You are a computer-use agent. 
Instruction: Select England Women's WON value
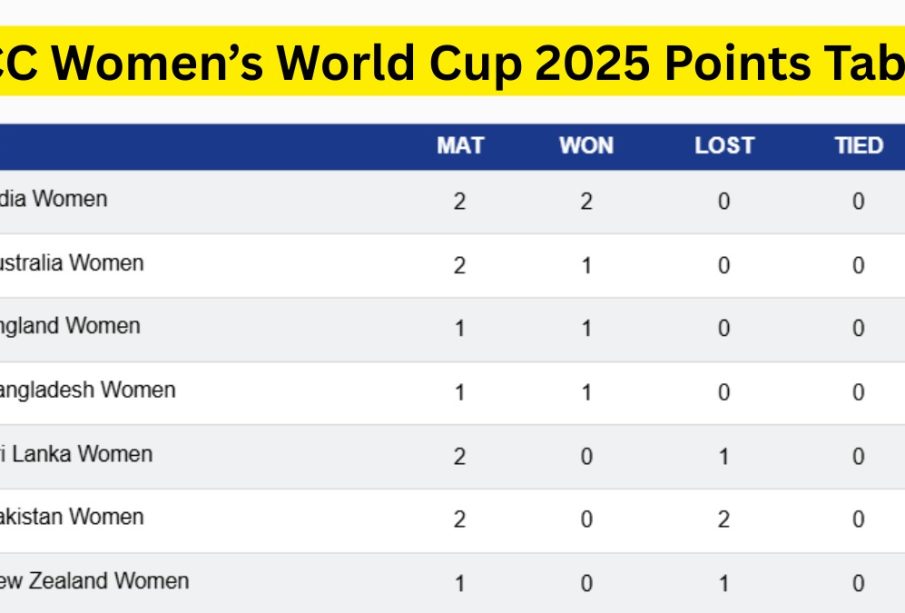pyautogui.click(x=586, y=329)
